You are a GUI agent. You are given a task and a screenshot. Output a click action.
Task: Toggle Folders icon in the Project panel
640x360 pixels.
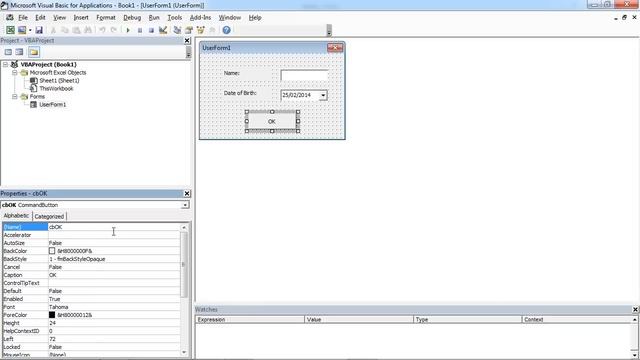[34, 52]
